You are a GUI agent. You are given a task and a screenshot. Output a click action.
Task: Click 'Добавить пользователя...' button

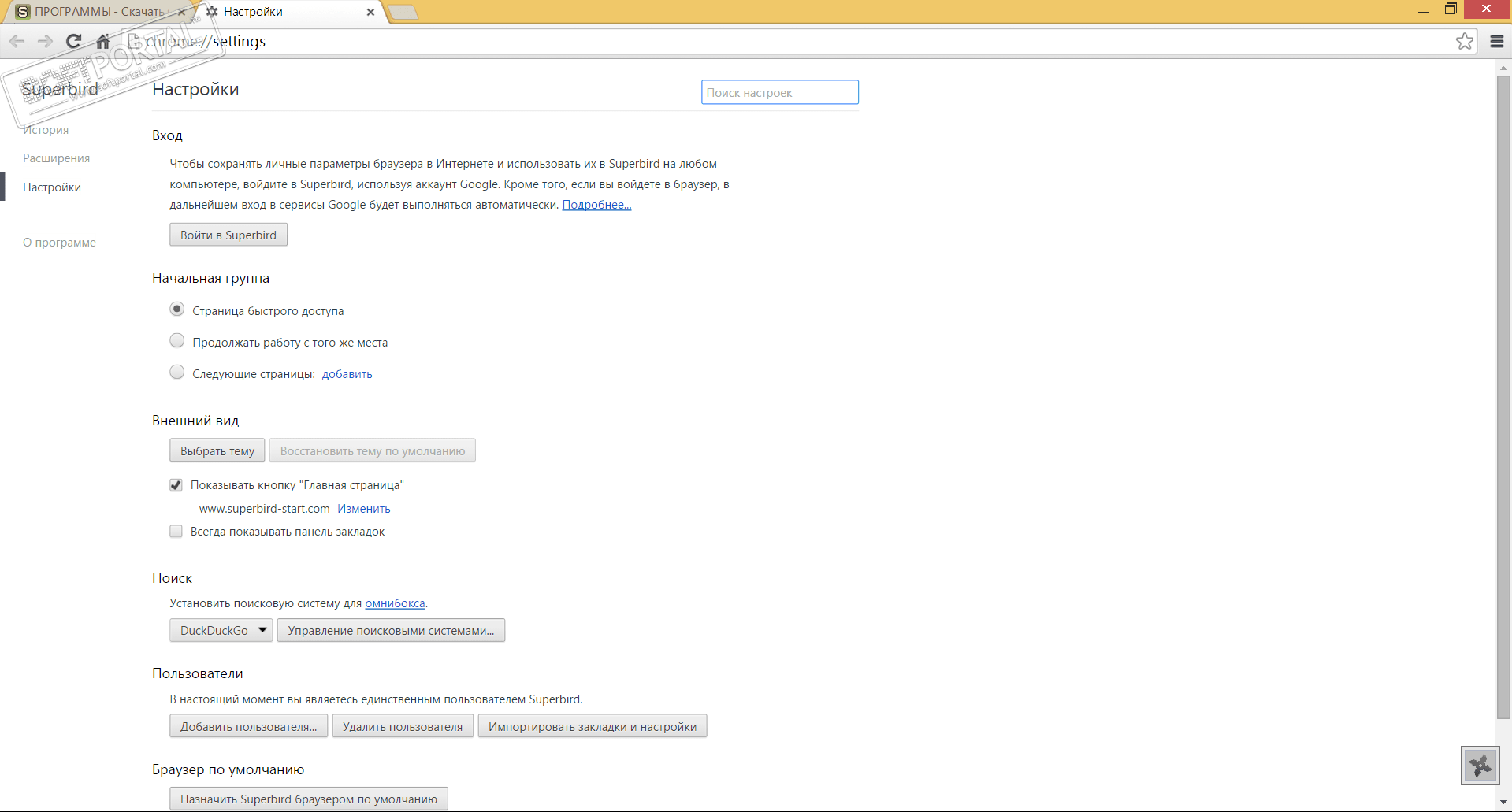[249, 726]
